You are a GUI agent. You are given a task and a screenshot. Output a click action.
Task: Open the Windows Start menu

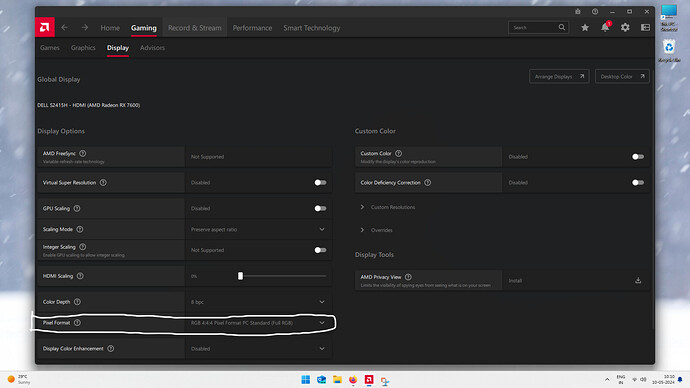(x=305, y=380)
